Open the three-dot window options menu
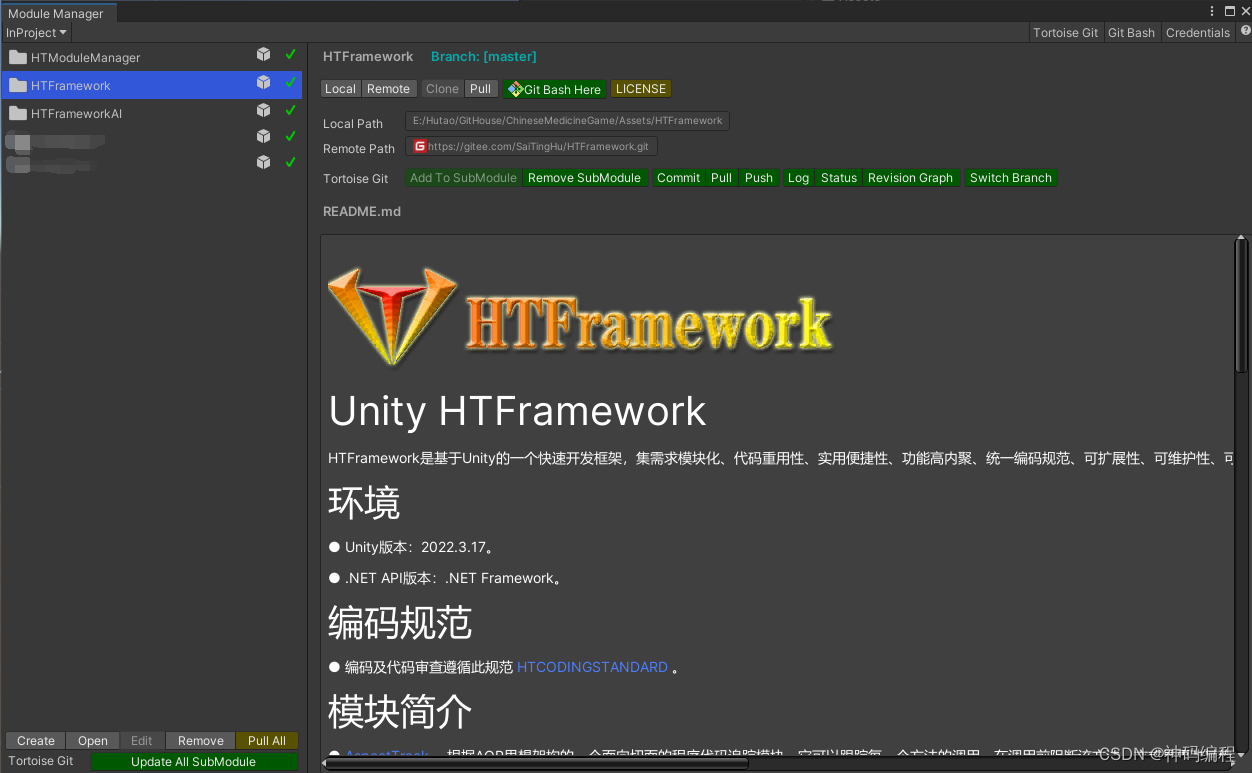This screenshot has height=773, width=1252. click(x=1213, y=11)
